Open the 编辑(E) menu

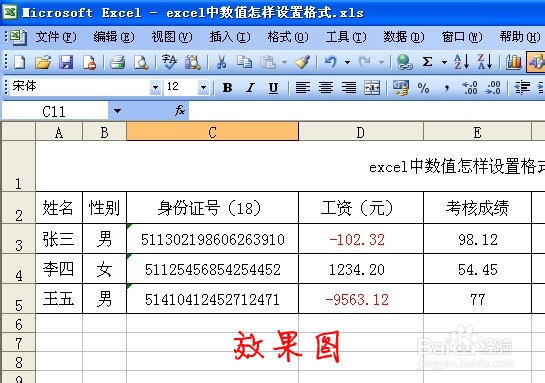pos(114,37)
